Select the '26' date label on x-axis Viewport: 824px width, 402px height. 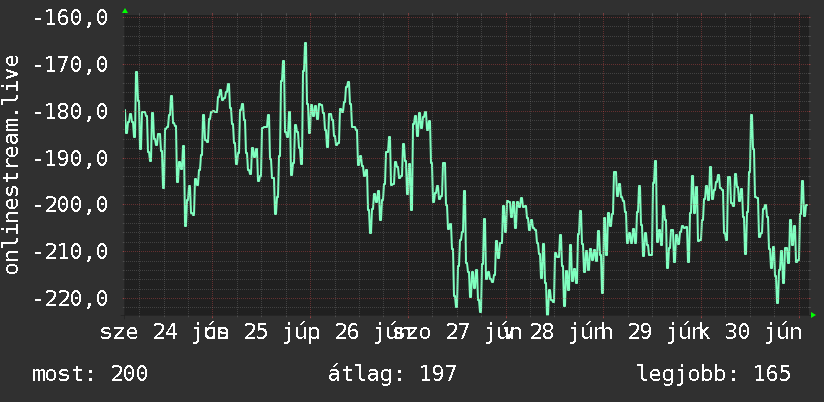coord(347,332)
